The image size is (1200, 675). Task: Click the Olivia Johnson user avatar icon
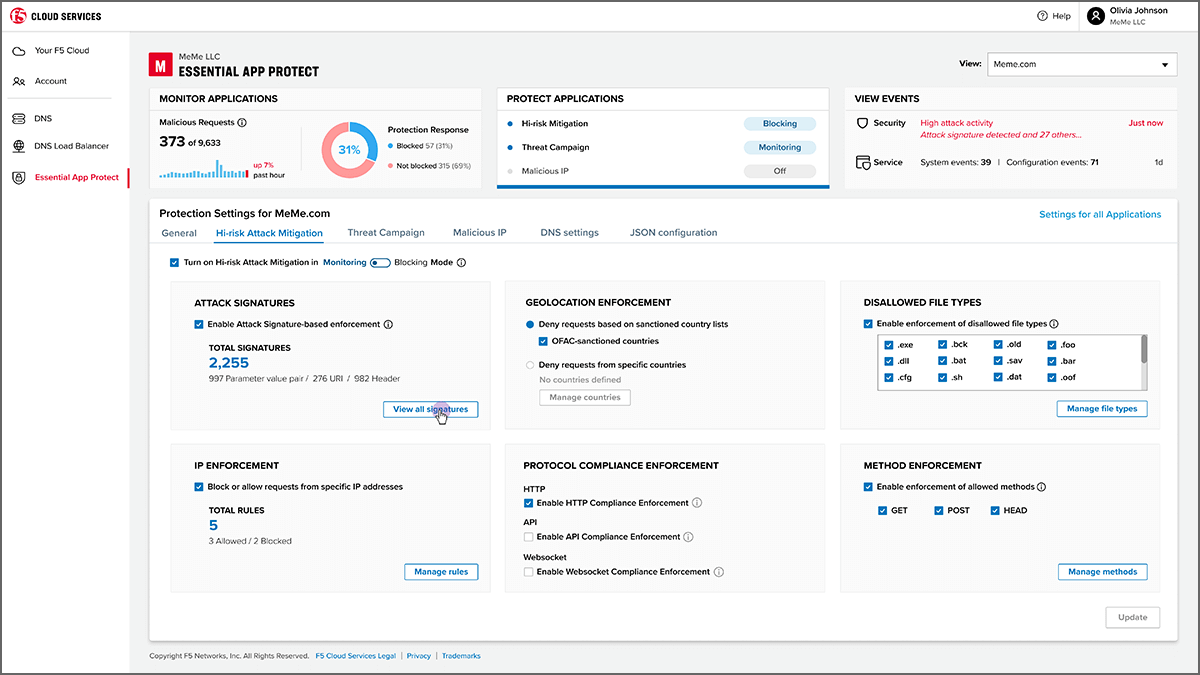(1096, 16)
